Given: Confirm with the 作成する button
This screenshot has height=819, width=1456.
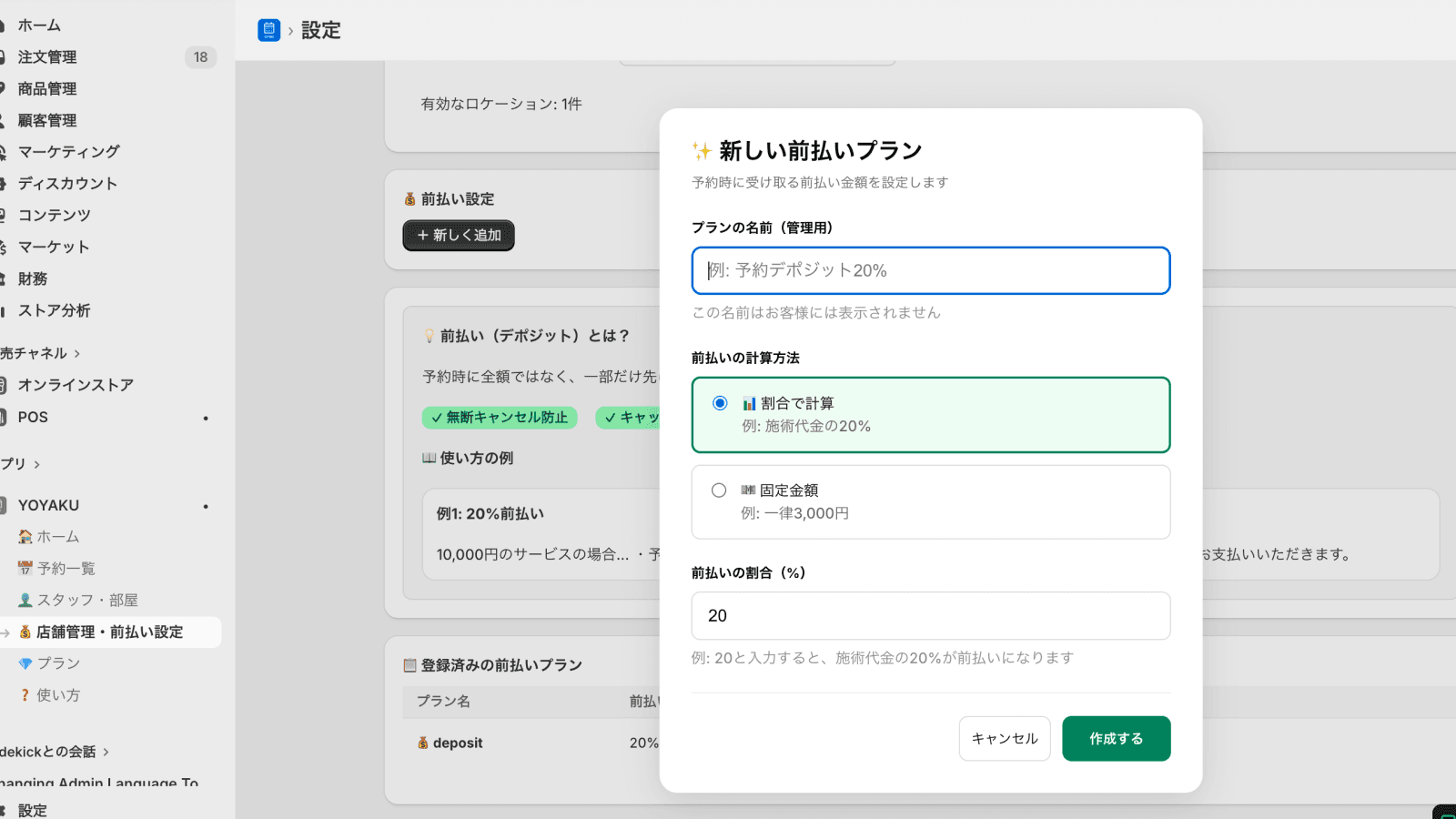Looking at the screenshot, I should pos(1116,738).
